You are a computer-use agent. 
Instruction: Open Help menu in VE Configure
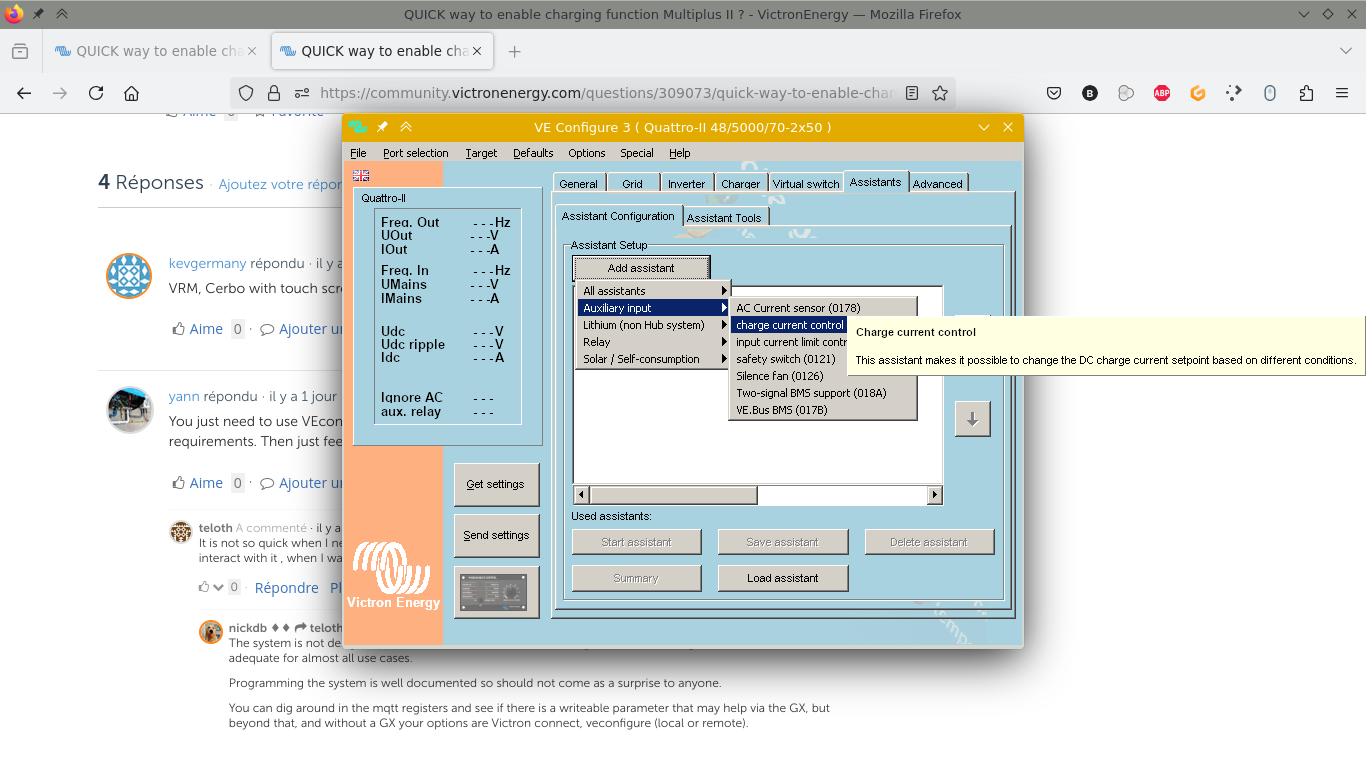(x=680, y=153)
